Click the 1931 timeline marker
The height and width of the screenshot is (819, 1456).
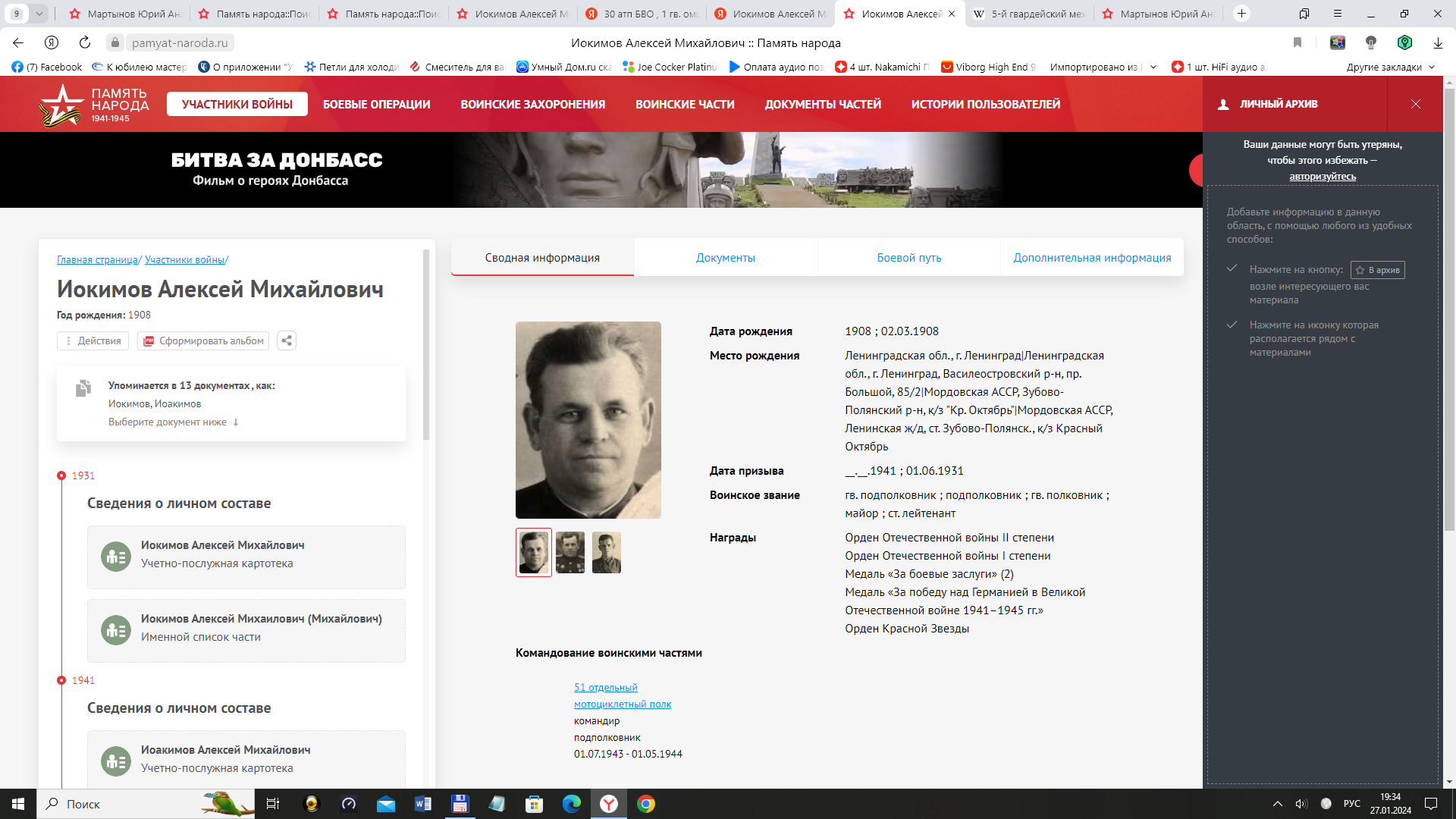pyautogui.click(x=61, y=475)
